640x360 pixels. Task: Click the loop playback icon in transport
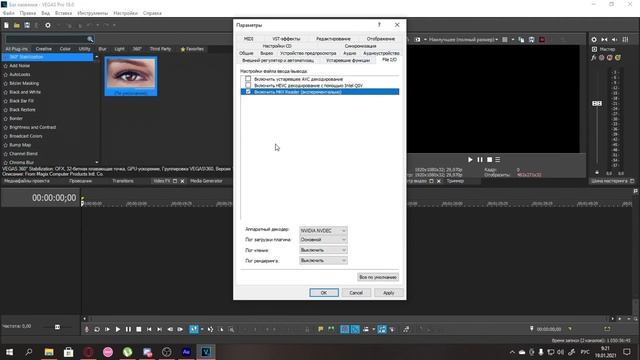coord(97,329)
